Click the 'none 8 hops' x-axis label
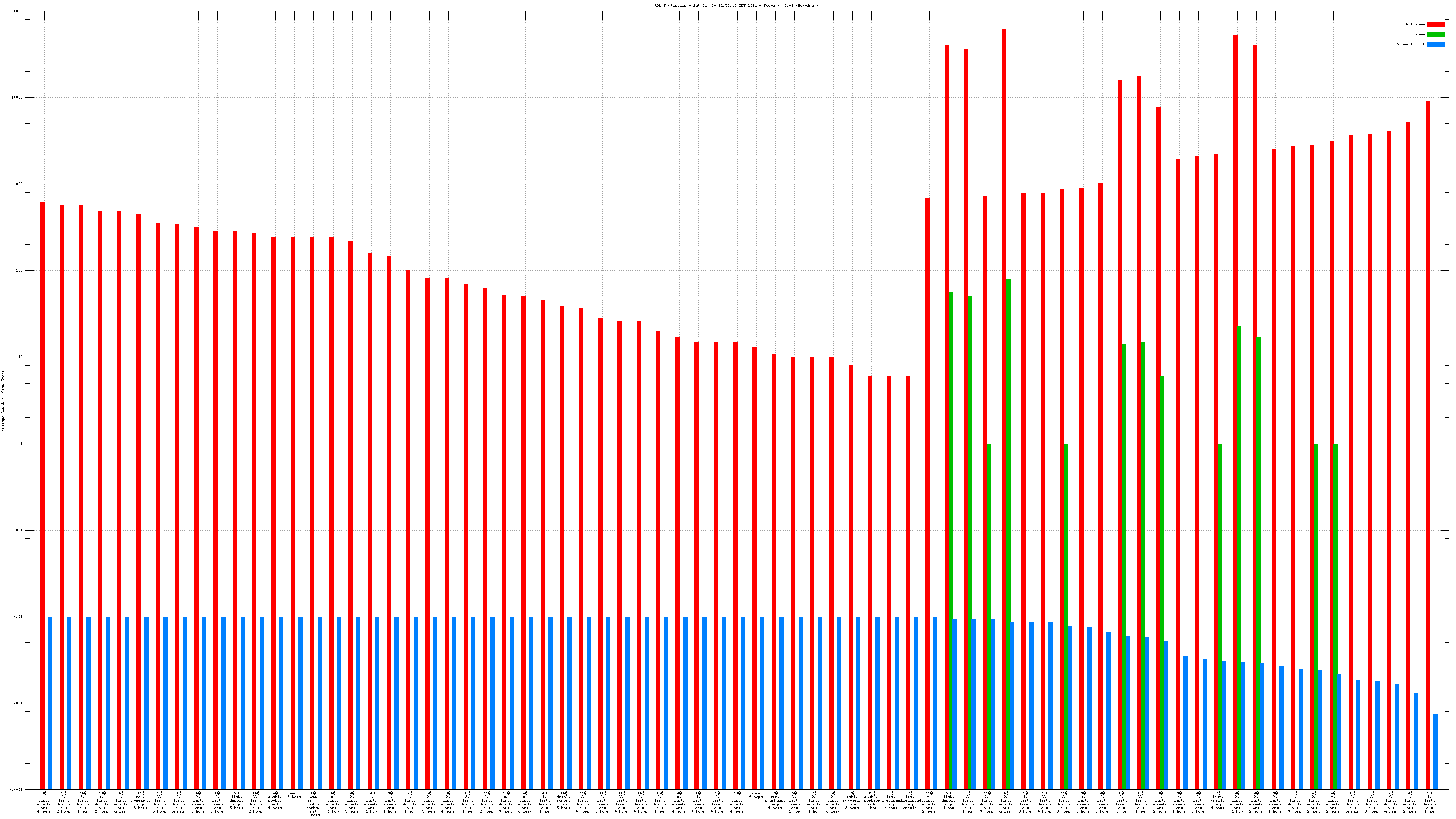Viewport: 1456px width, 819px height. [294, 795]
